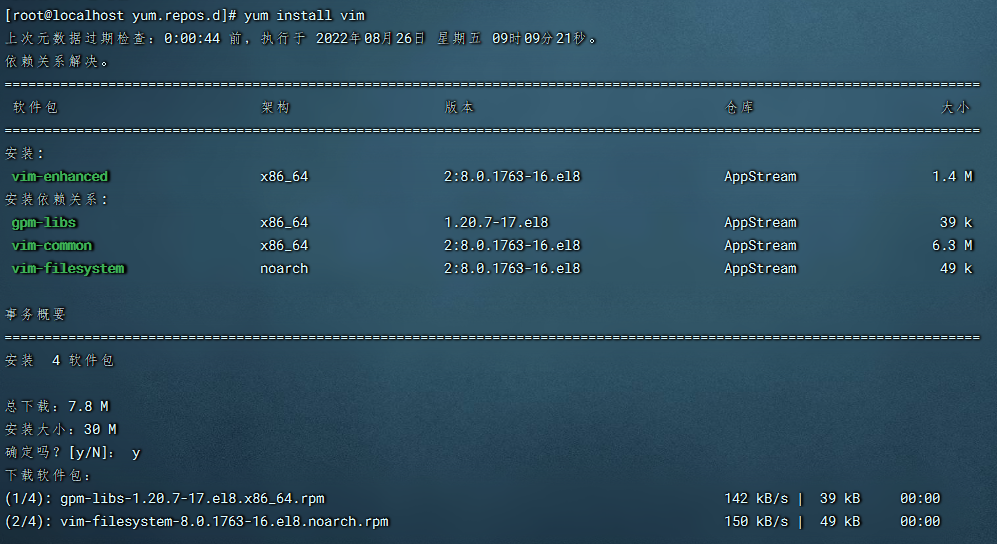Click version 1.20.7-17.el8 of gpm-libs
This screenshot has width=997, height=544.
coord(496,222)
